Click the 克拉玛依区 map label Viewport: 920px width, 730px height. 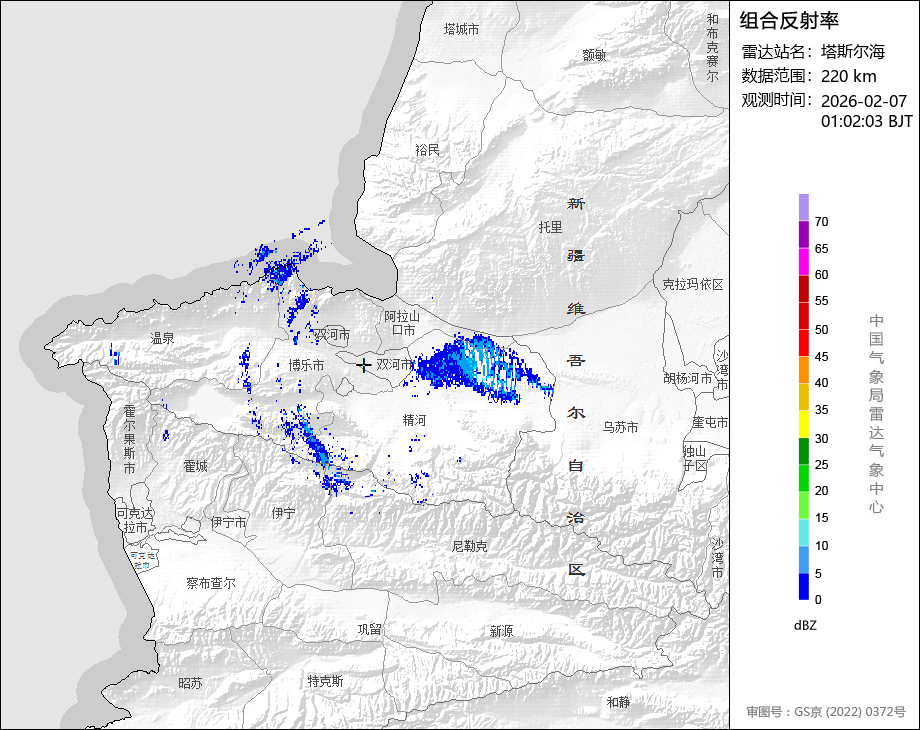point(693,285)
